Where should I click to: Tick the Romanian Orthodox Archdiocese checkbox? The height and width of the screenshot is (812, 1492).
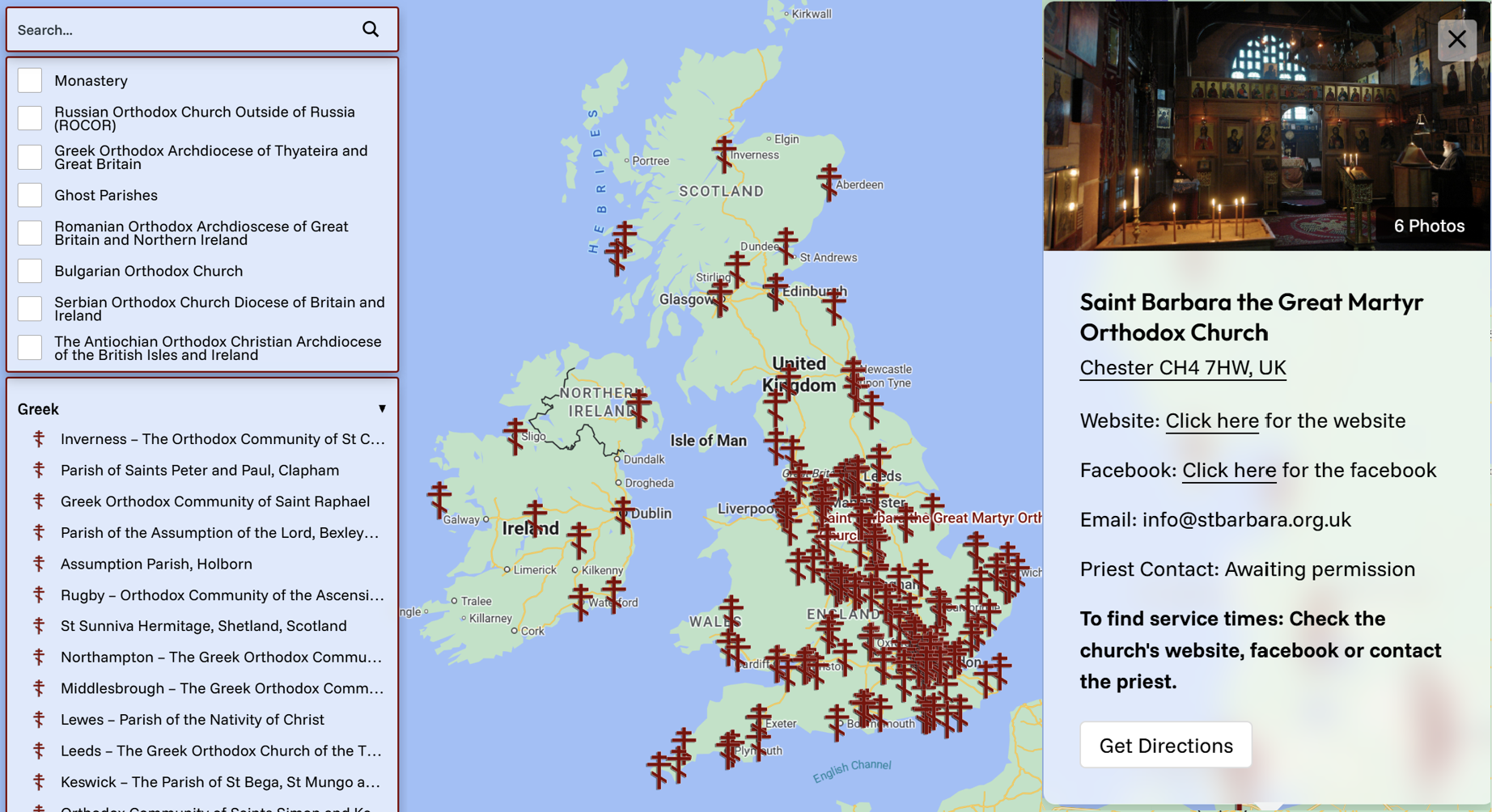(x=30, y=233)
